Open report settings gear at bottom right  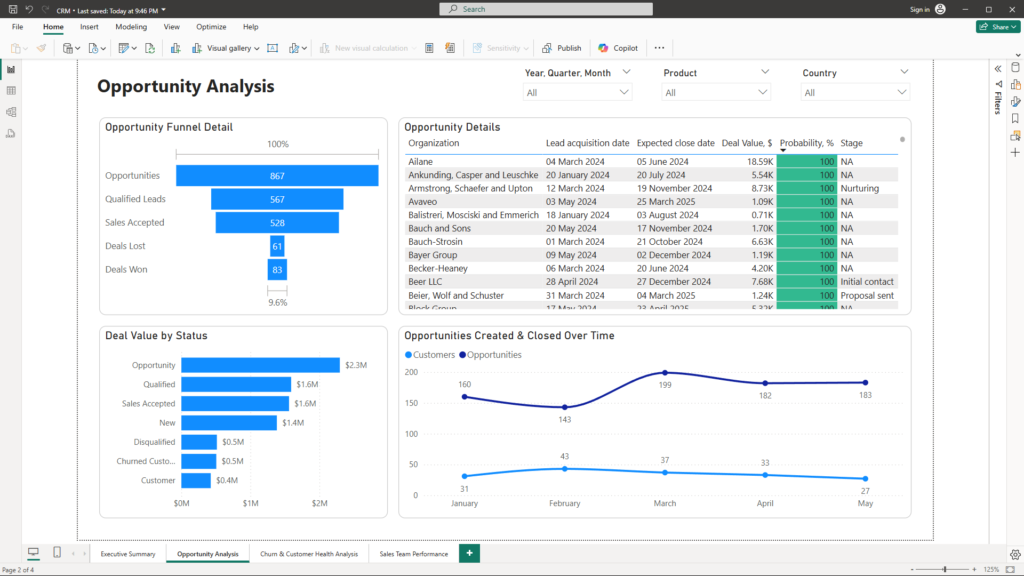(1015, 554)
